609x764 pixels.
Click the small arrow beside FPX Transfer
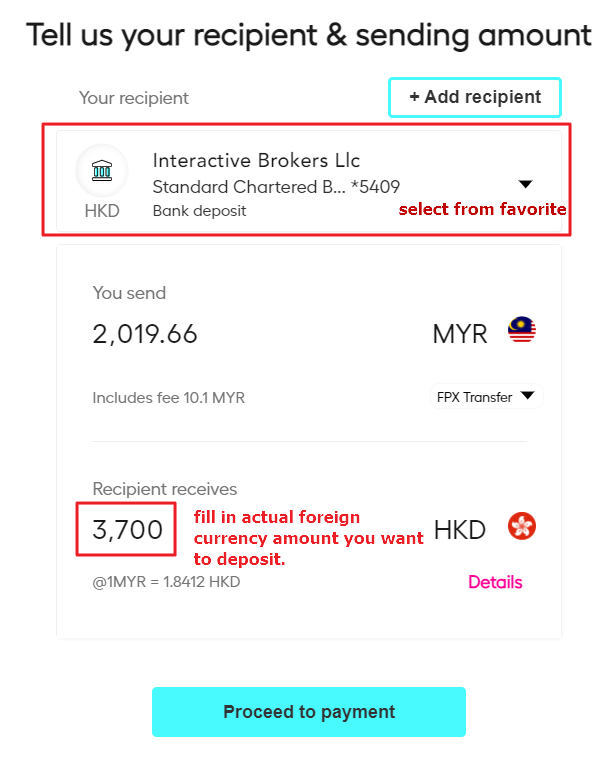pos(528,395)
